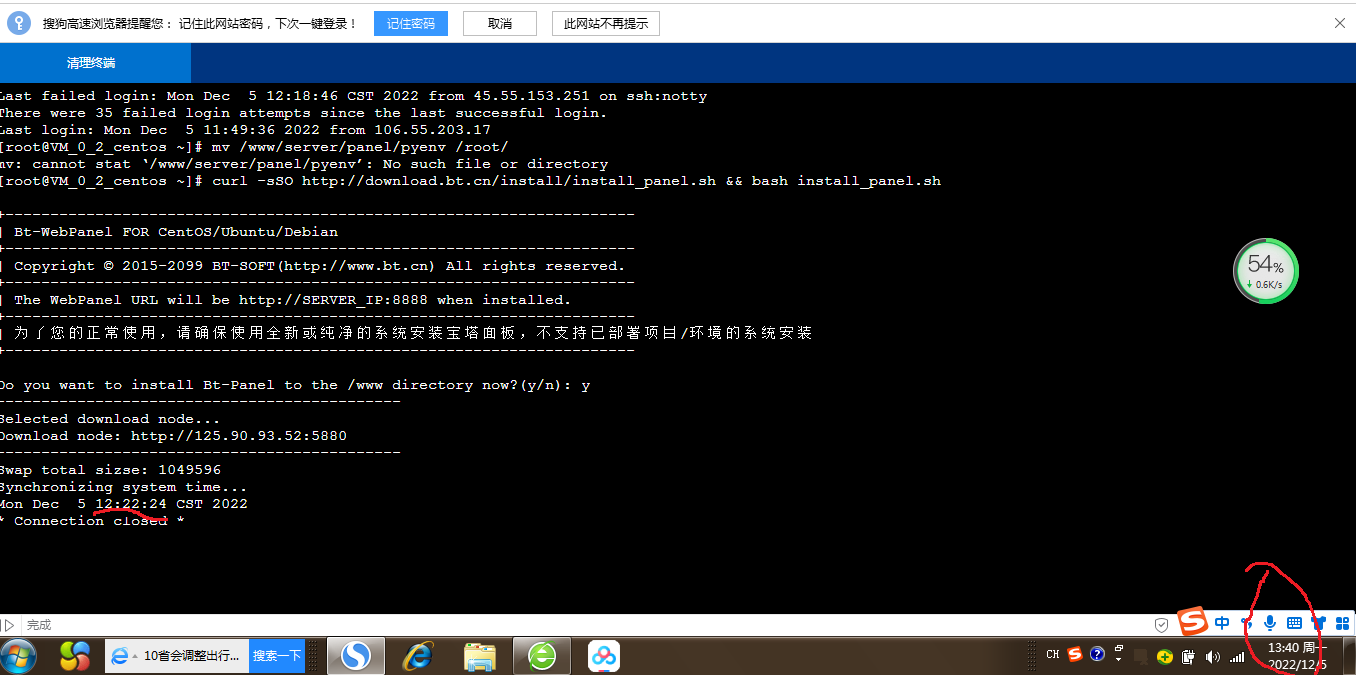Screen dimensions: 1356x675
Task: Click the play triangle icon in status bar
Action: click(x=10, y=625)
